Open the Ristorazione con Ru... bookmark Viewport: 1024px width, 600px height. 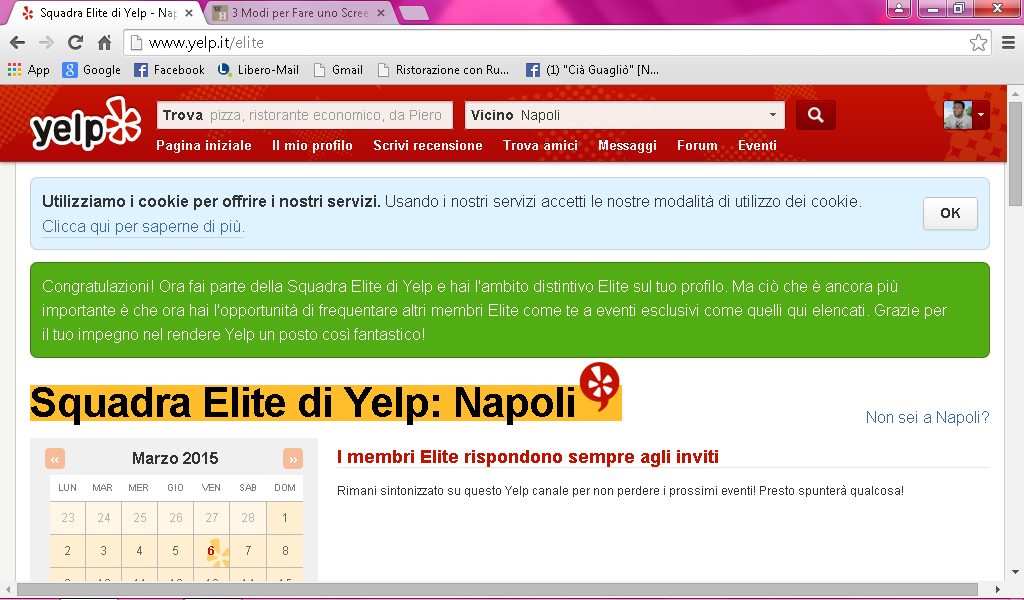pyautogui.click(x=443, y=70)
